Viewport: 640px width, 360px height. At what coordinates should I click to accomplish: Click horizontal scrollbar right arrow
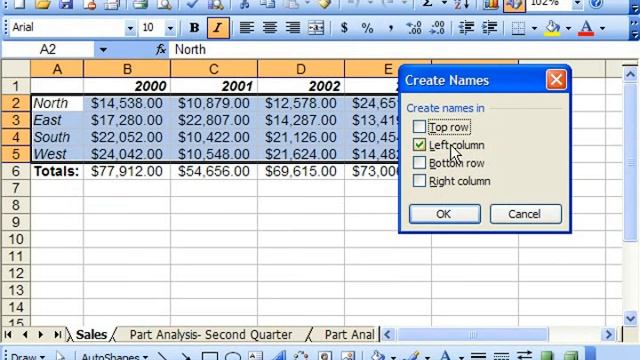tap(609, 335)
